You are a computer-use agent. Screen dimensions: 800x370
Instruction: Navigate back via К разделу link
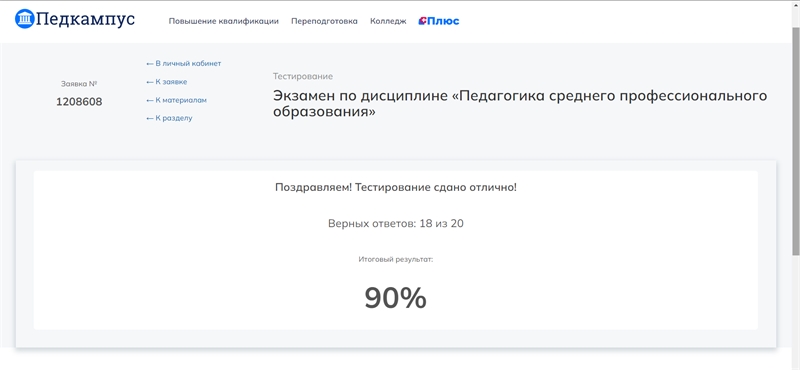click(x=174, y=118)
